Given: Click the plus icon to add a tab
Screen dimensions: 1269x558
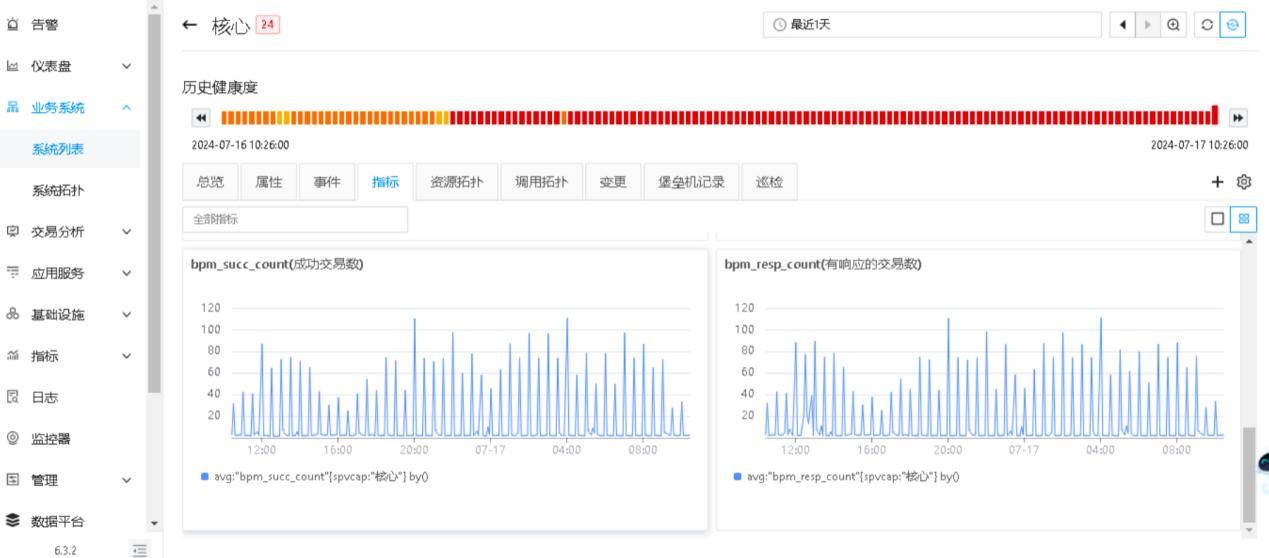Looking at the screenshot, I should (x=1217, y=182).
